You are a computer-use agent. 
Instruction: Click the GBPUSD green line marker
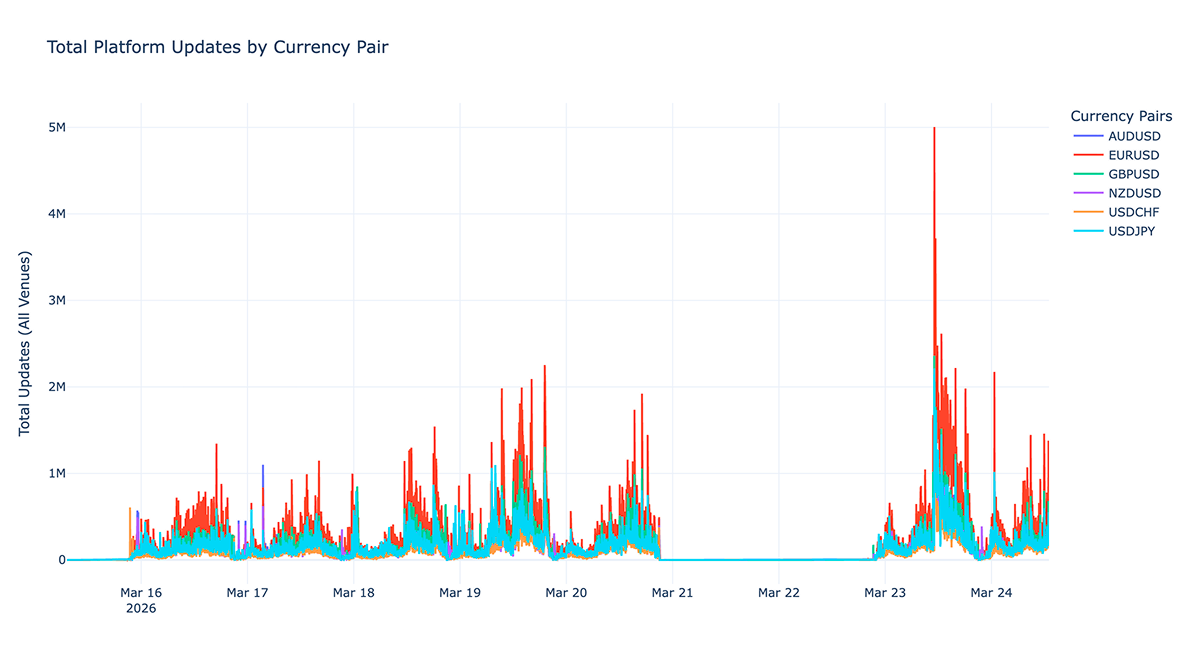point(1087,174)
